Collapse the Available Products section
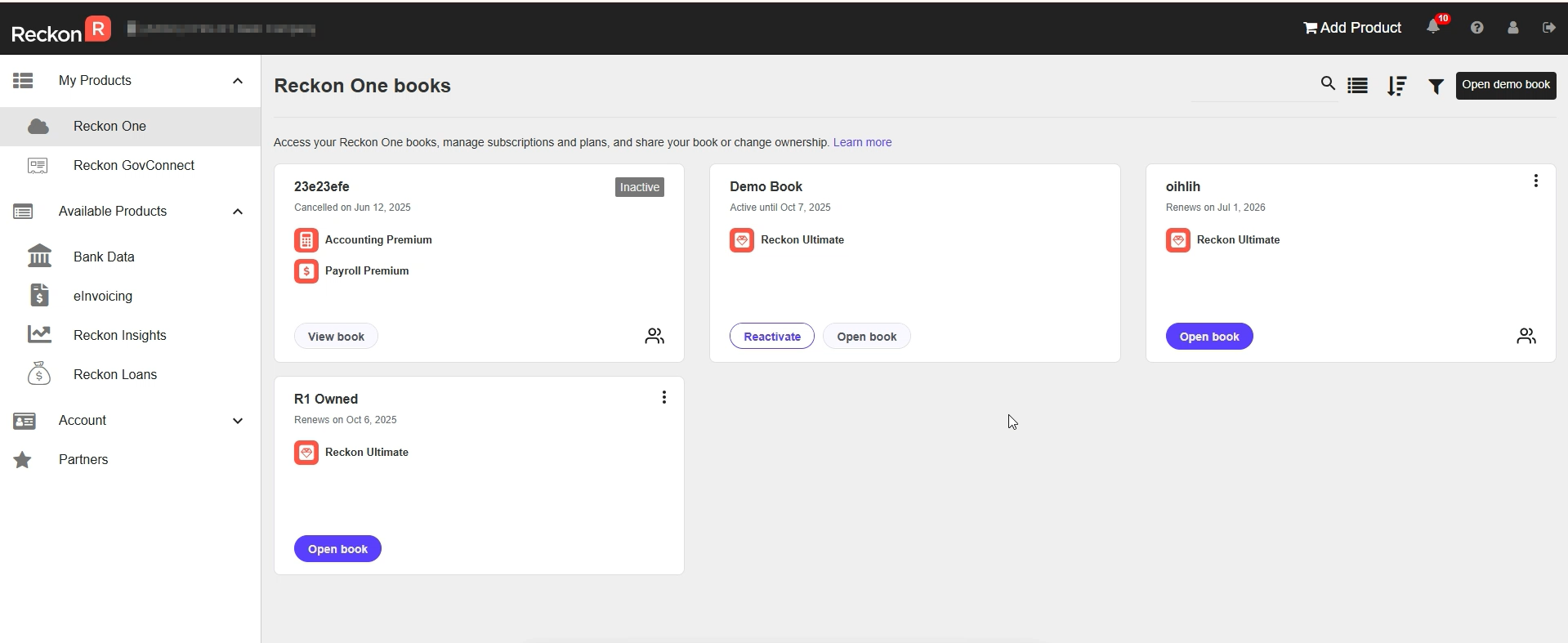The height and width of the screenshot is (643, 1568). click(x=238, y=212)
